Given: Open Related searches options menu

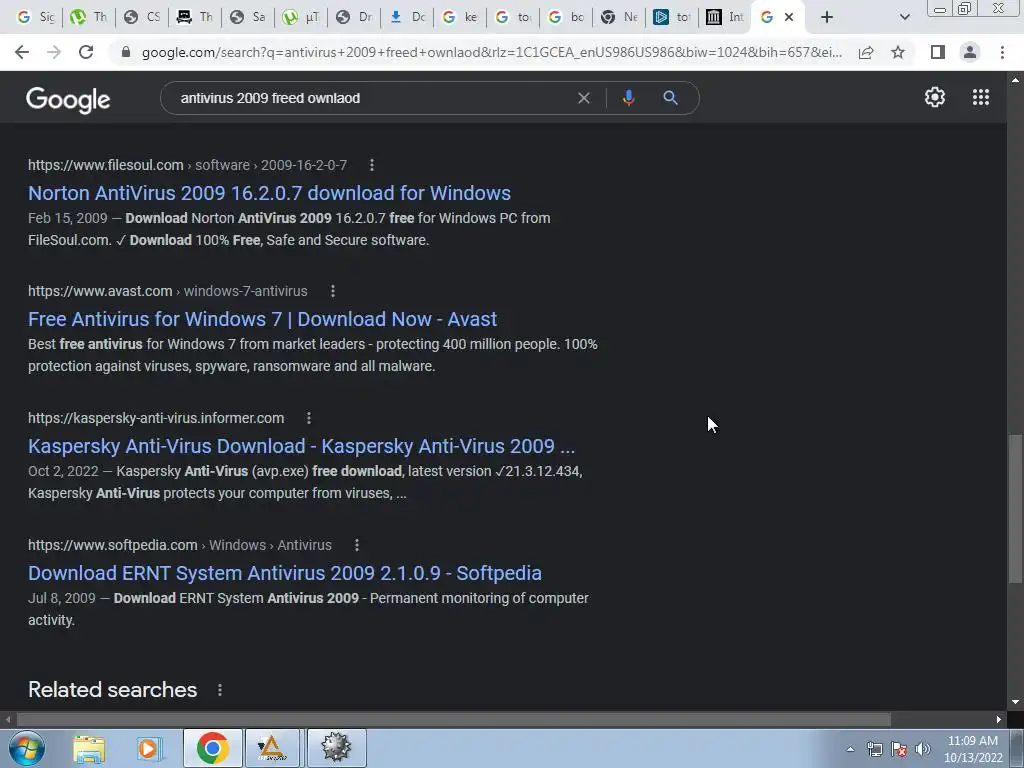Looking at the screenshot, I should [220, 690].
